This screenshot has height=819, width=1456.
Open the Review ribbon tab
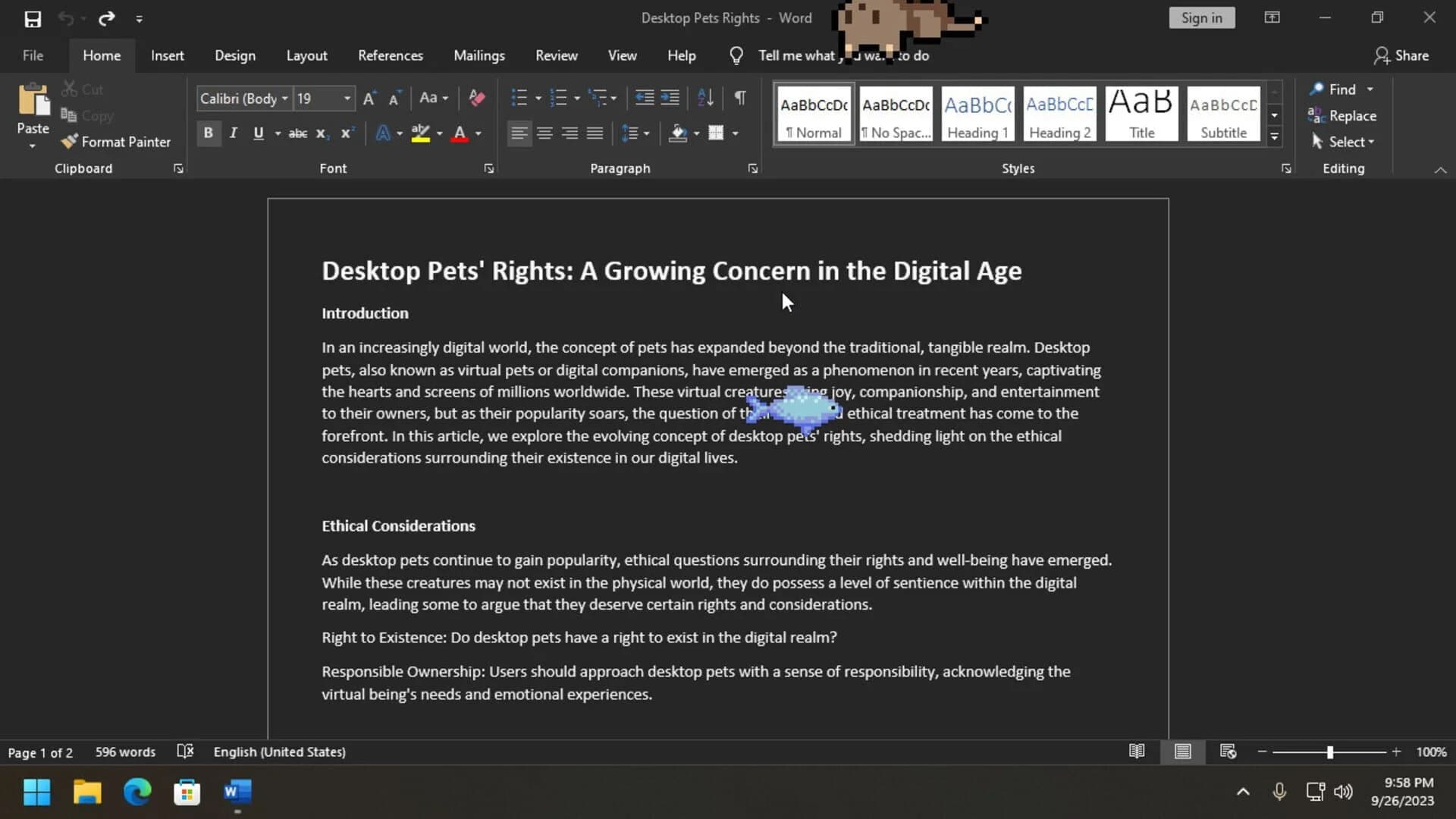pos(556,55)
